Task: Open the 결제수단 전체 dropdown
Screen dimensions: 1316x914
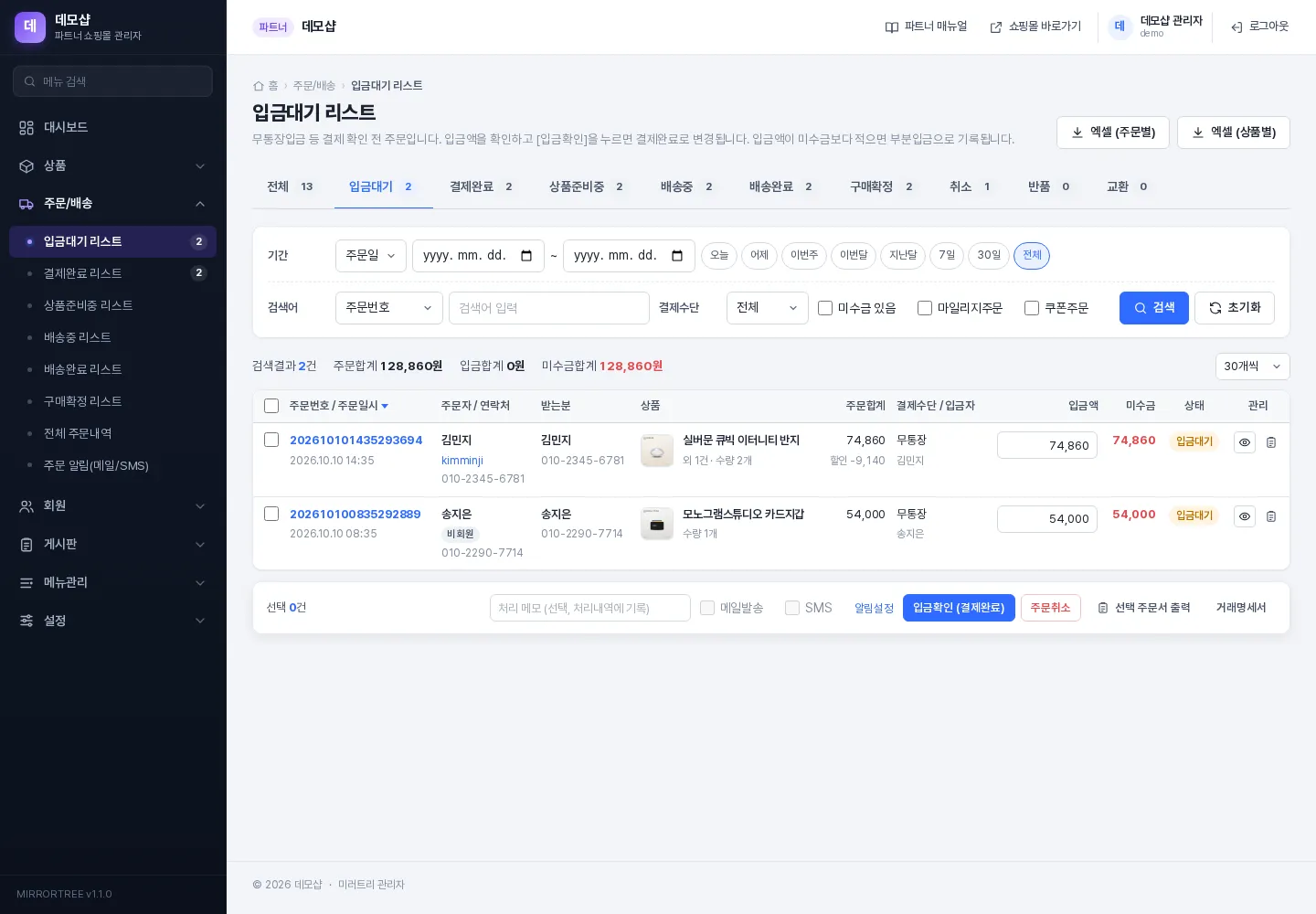Action: click(768, 308)
